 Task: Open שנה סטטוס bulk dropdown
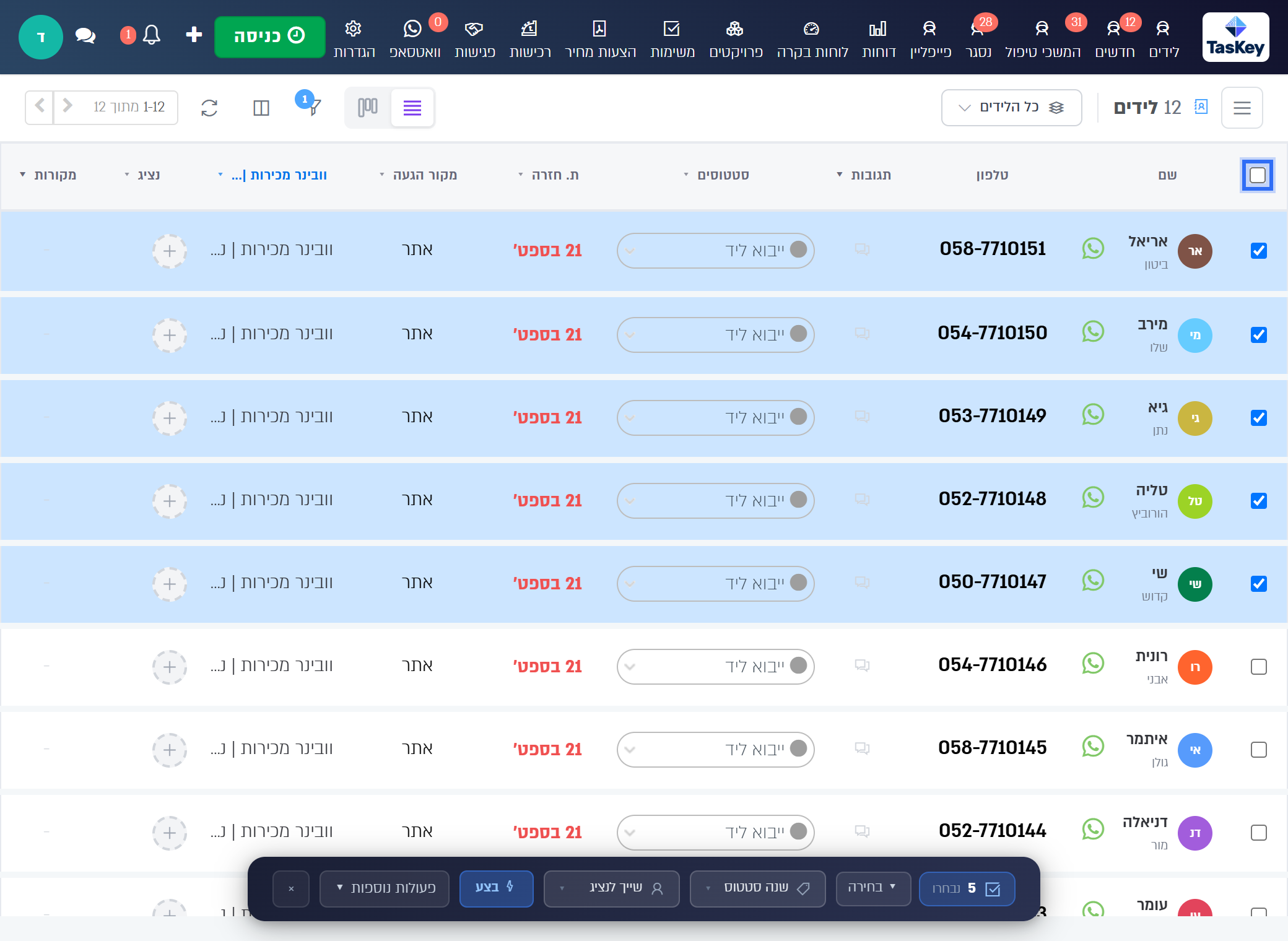[757, 888]
